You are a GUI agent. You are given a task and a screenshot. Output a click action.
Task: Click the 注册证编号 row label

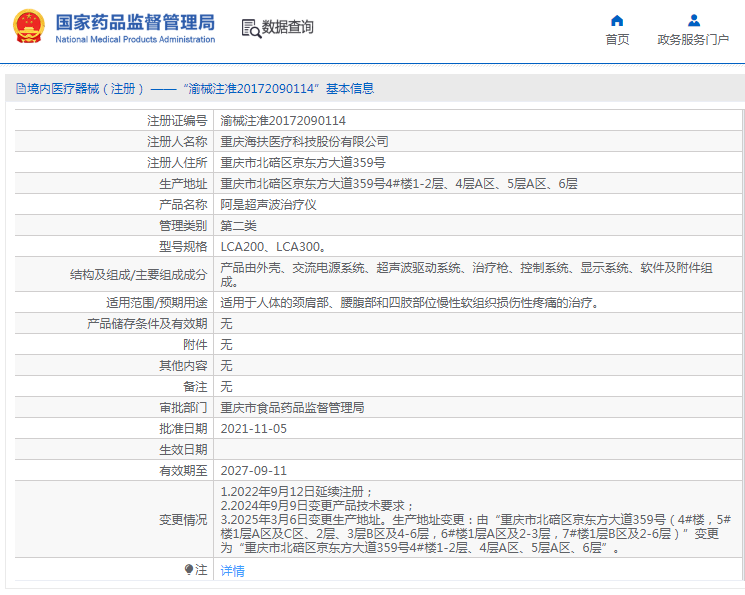point(177,121)
